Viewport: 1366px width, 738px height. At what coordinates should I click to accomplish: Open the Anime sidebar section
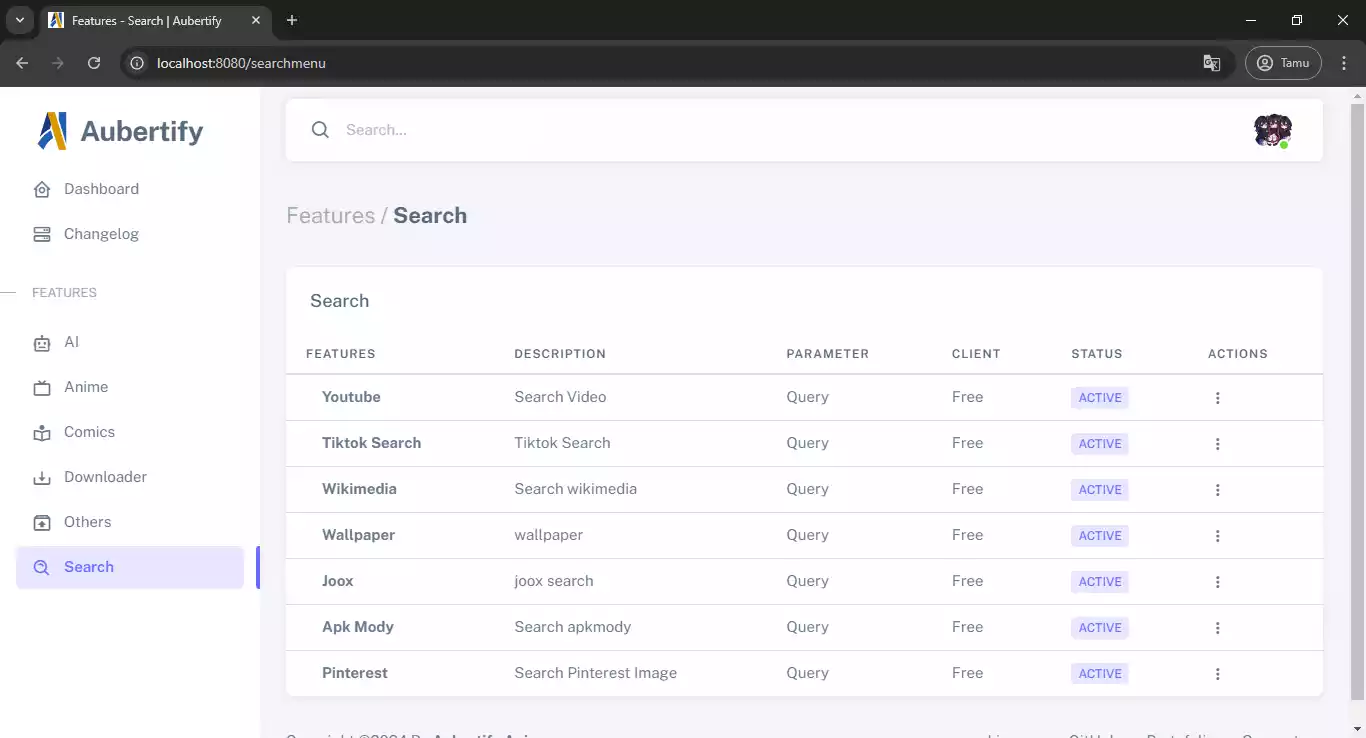[x=130, y=387]
